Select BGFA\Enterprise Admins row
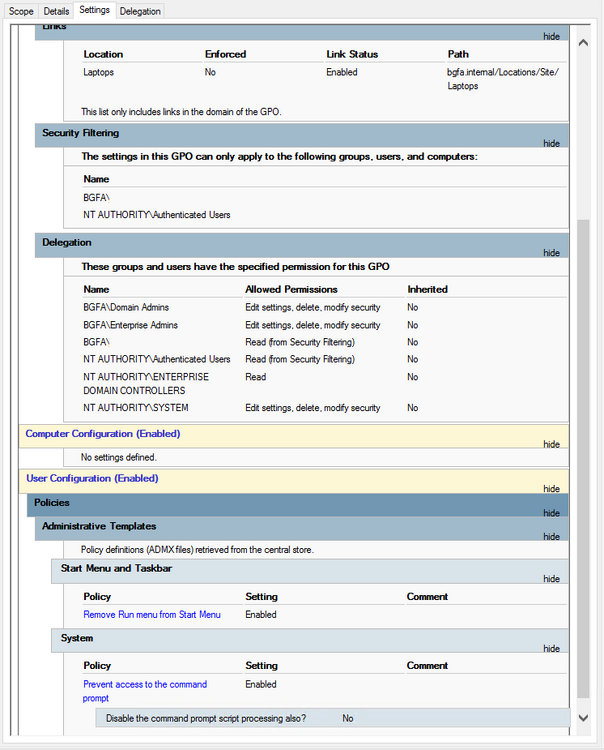 click(324, 325)
